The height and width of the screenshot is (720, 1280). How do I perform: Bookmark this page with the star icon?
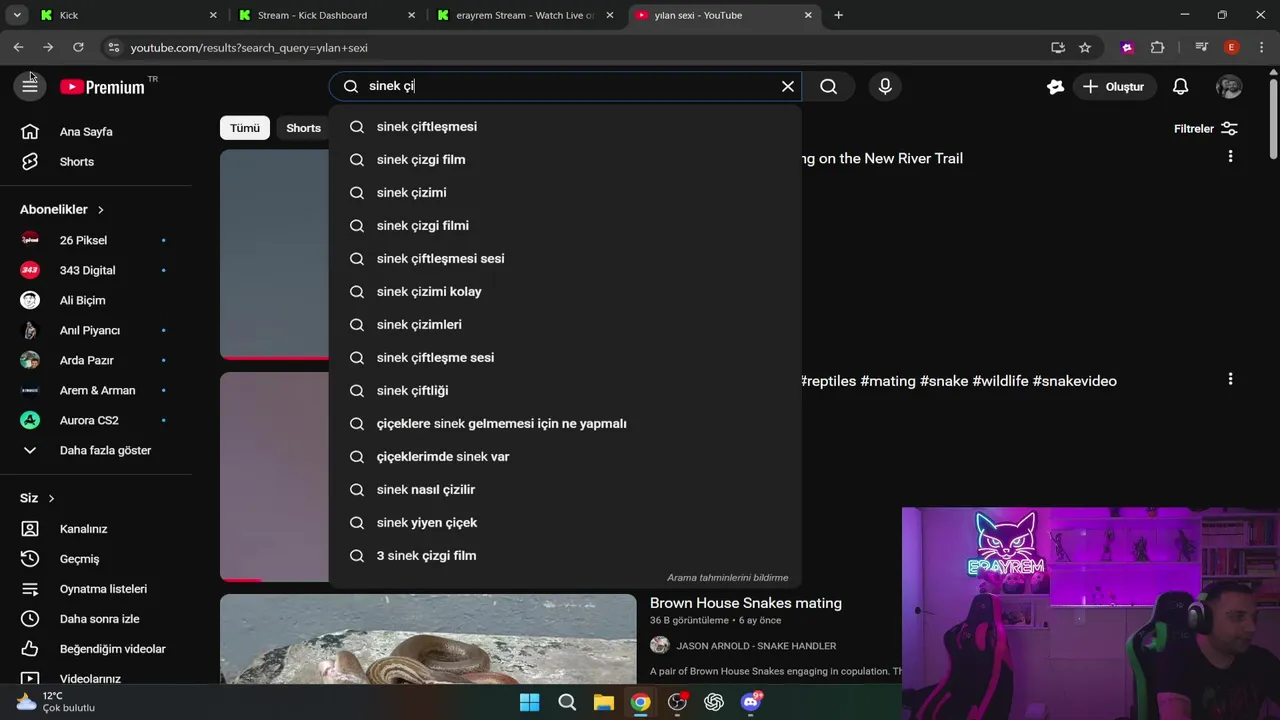coord(1085,47)
